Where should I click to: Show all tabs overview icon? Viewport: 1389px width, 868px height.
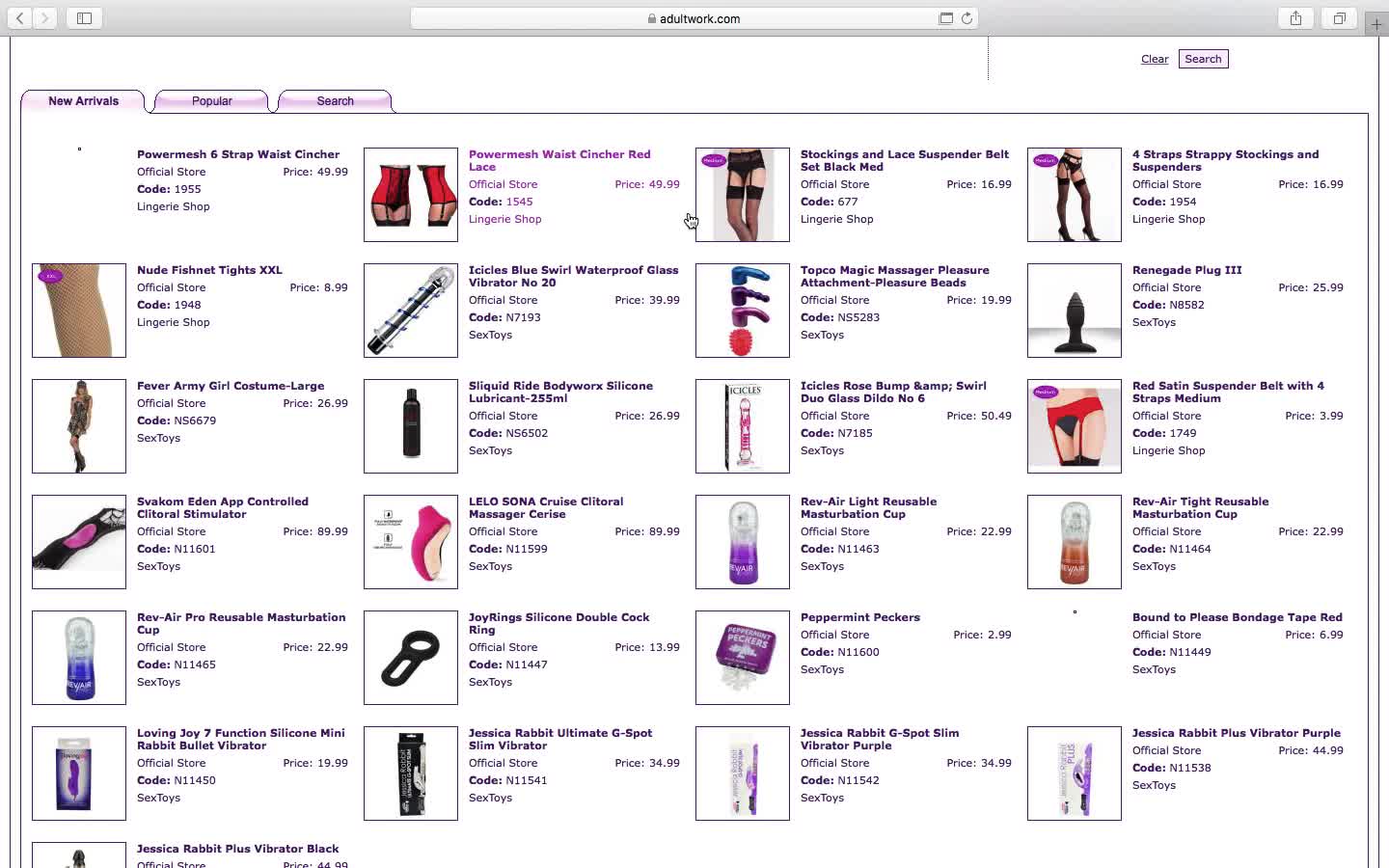click(1340, 18)
